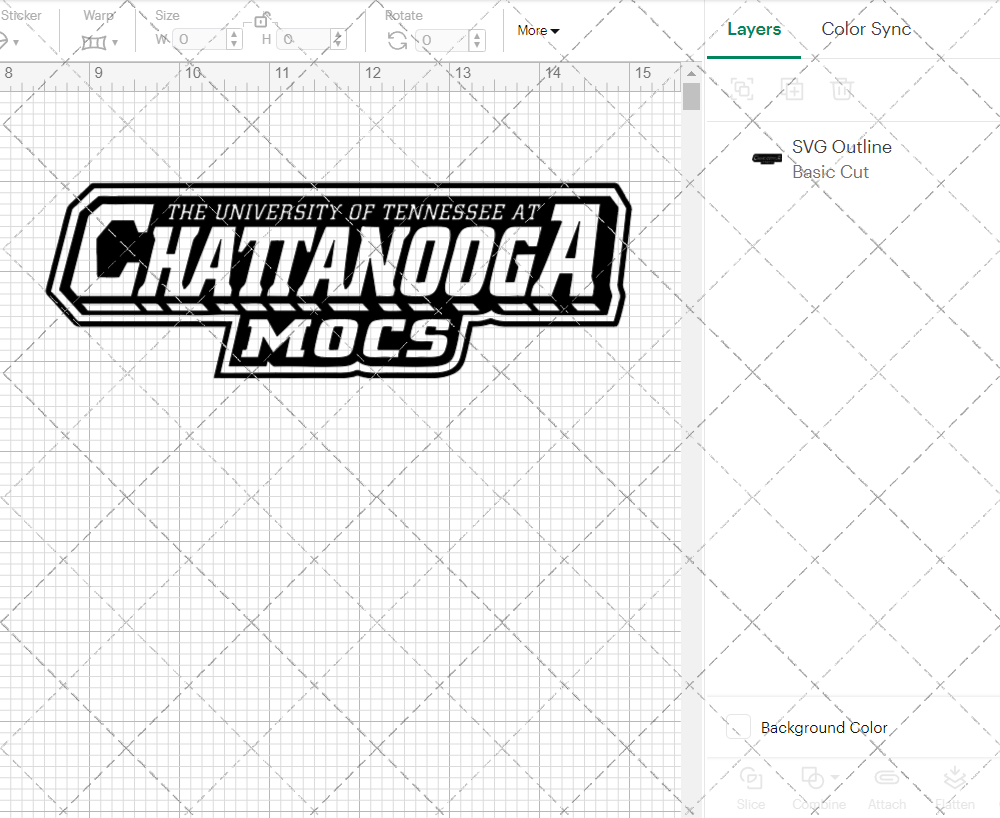
Task: Open the Combine options dropdown arrow
Action: [833, 777]
